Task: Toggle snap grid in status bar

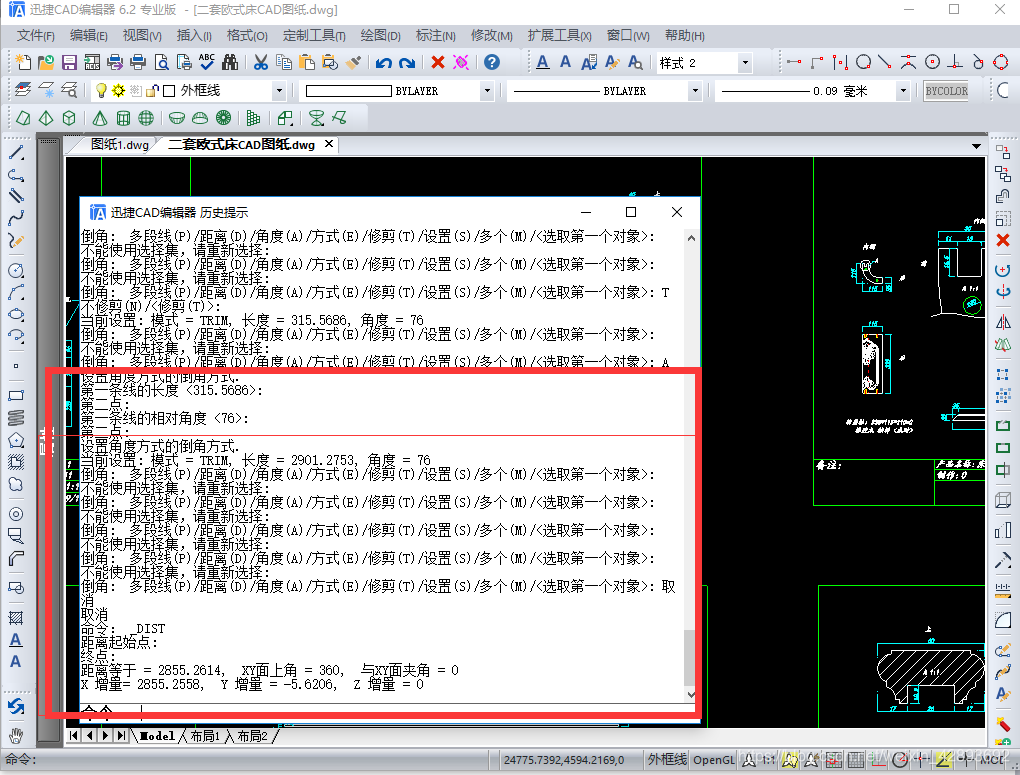Action: tap(833, 759)
